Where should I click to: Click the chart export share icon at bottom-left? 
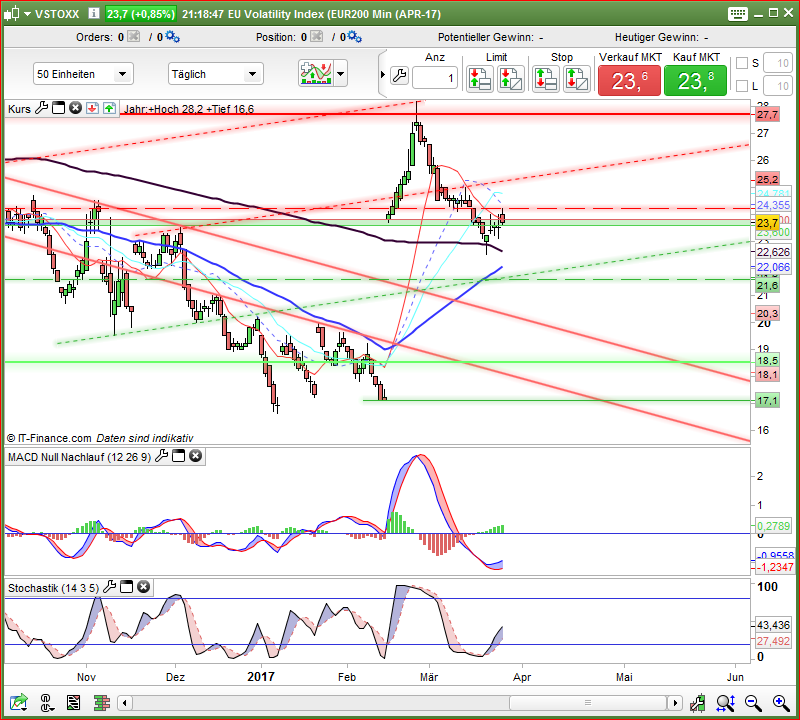tap(18, 703)
